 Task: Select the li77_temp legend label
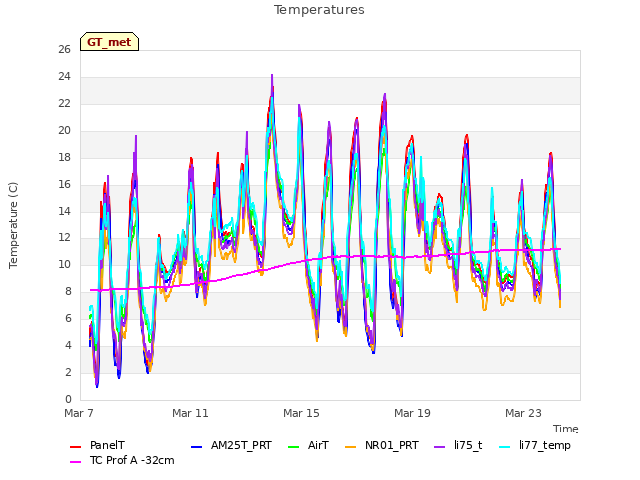[545, 446]
